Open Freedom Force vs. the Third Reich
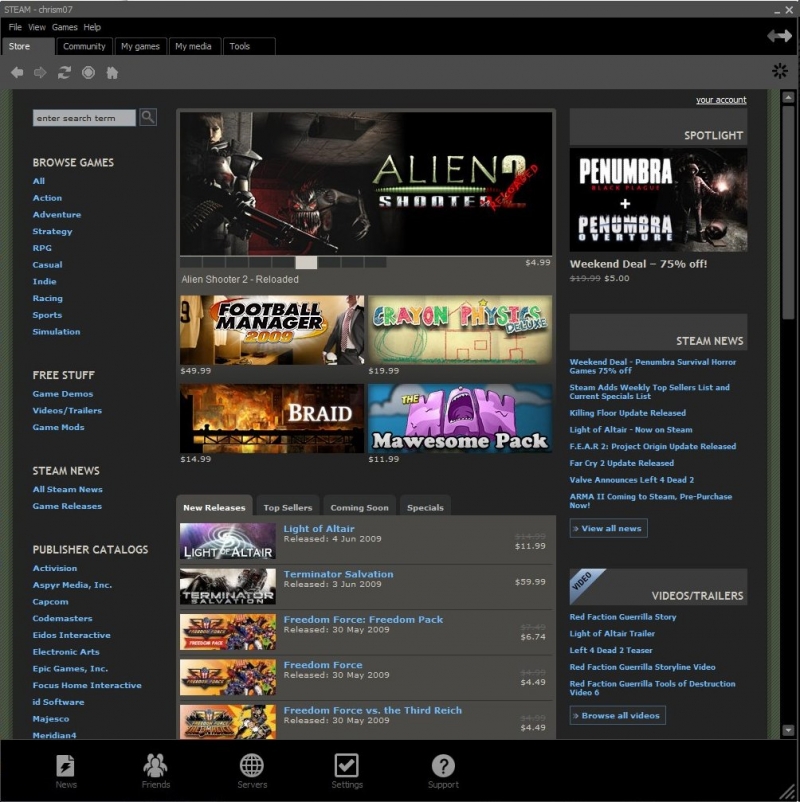The width and height of the screenshot is (800, 802). pyautogui.click(x=372, y=710)
